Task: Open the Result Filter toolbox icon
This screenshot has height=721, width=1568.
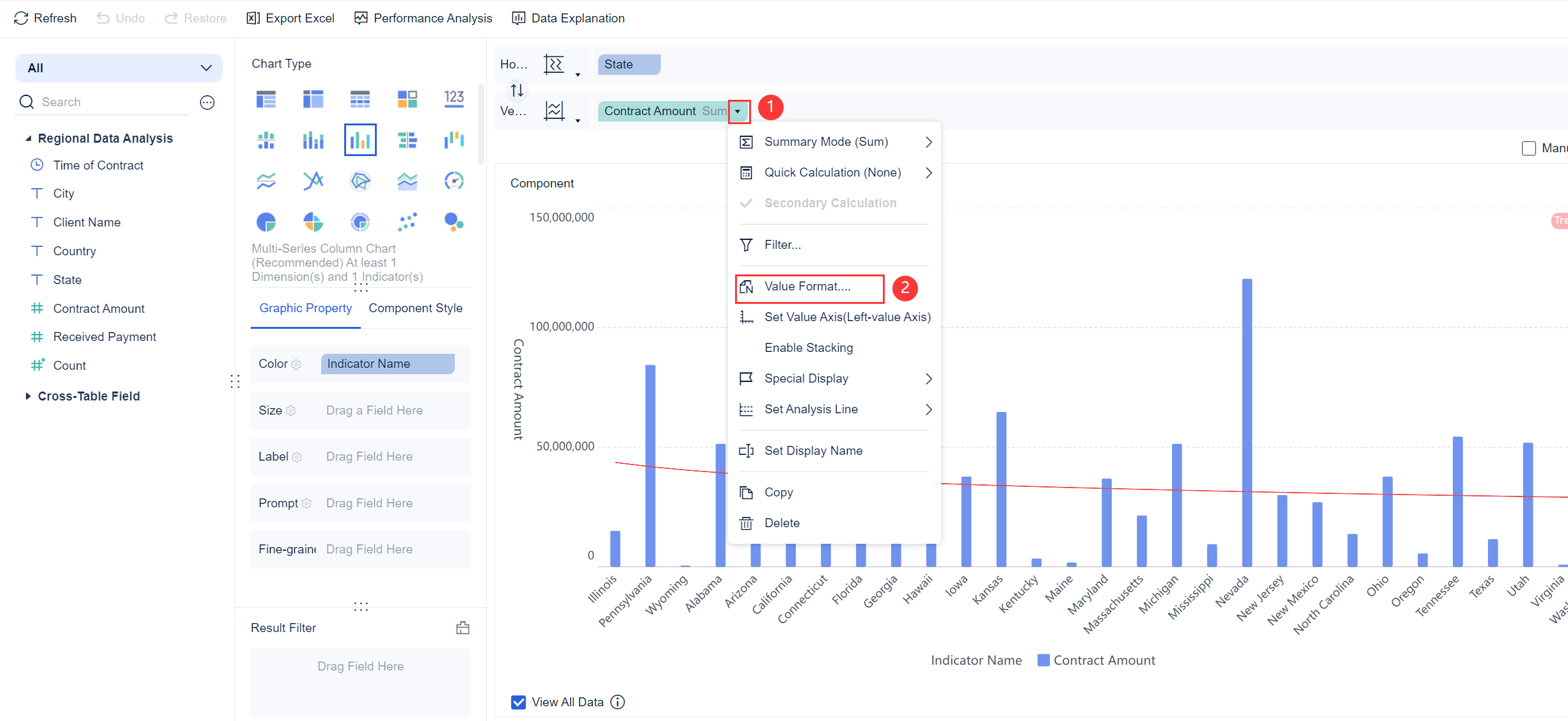Action: 463,628
